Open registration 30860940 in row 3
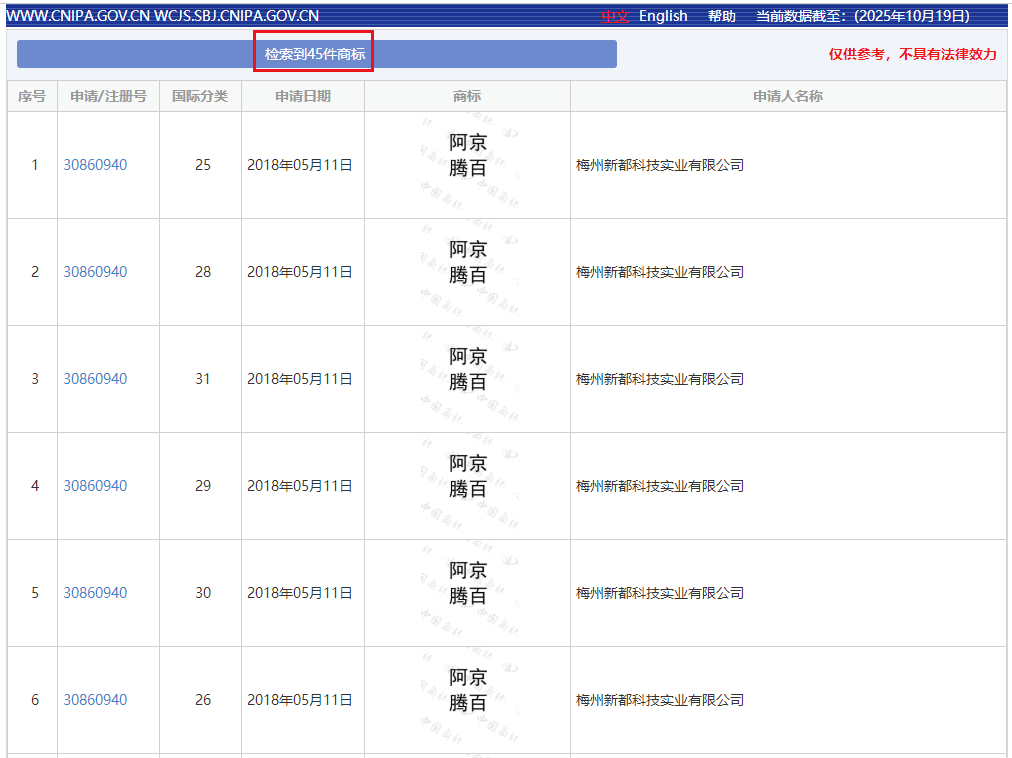The image size is (1012, 758). pyautogui.click(x=96, y=379)
